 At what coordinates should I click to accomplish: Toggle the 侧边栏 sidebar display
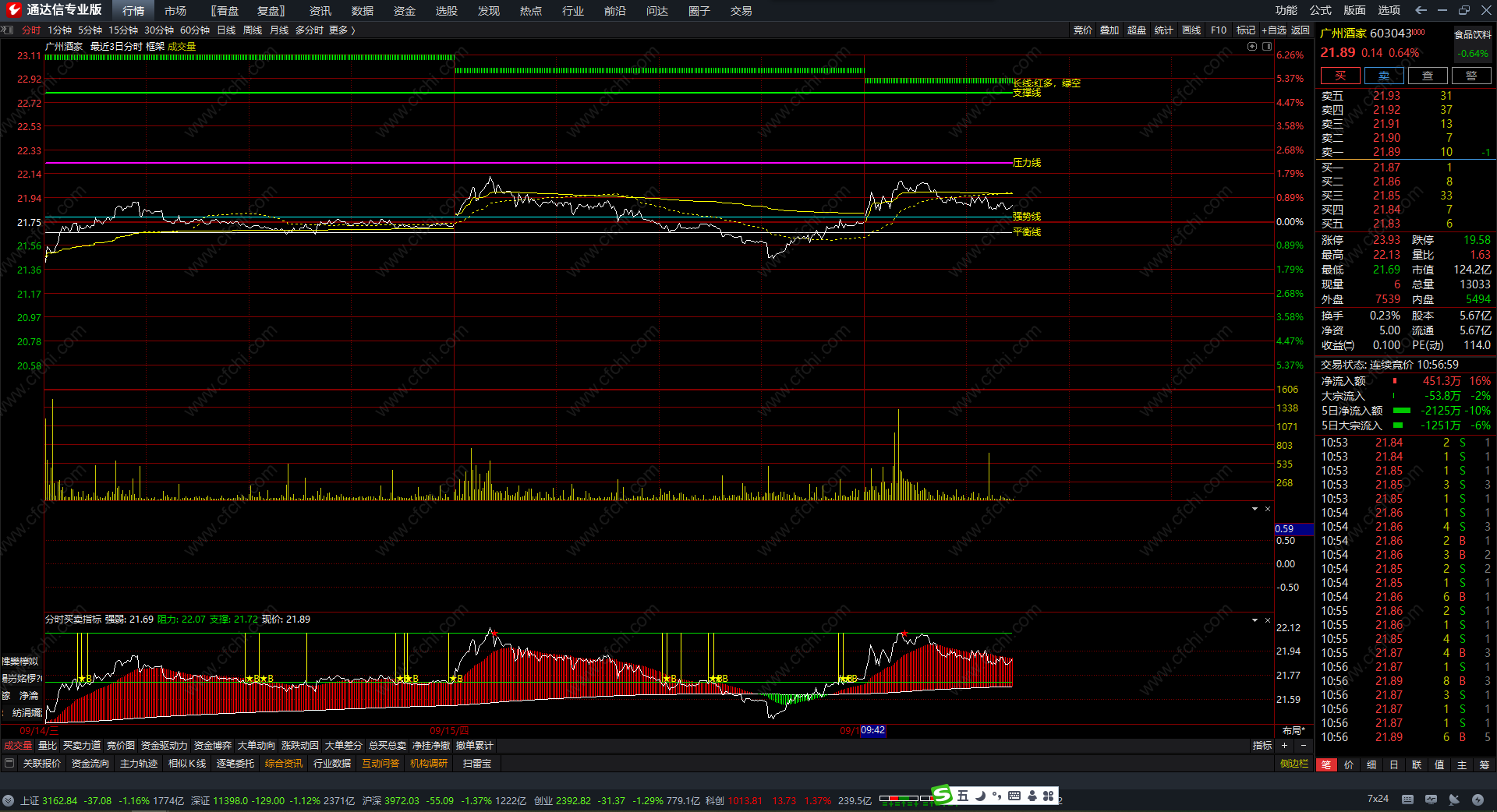(x=1294, y=764)
